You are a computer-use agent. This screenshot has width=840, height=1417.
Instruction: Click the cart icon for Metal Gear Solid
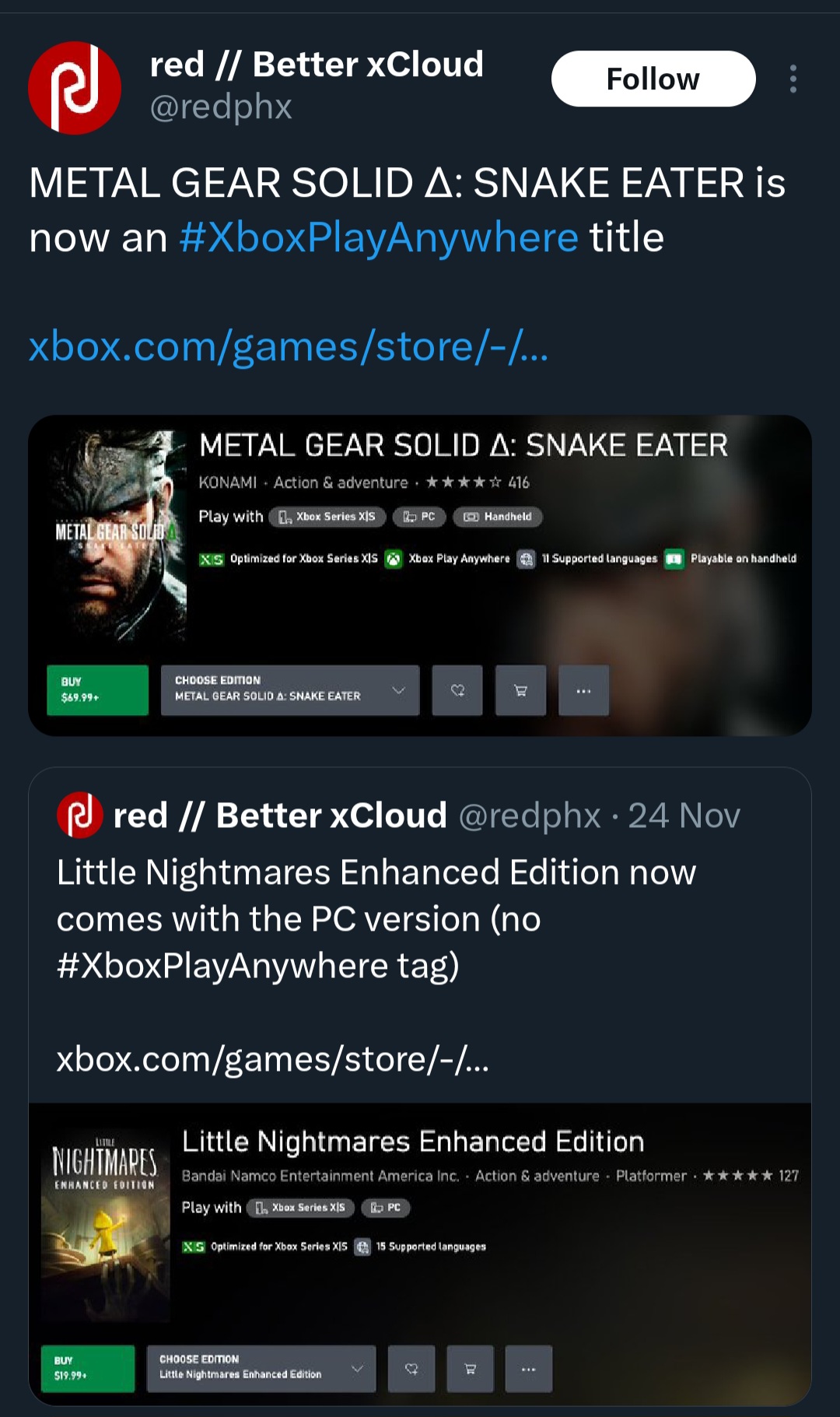pos(520,690)
